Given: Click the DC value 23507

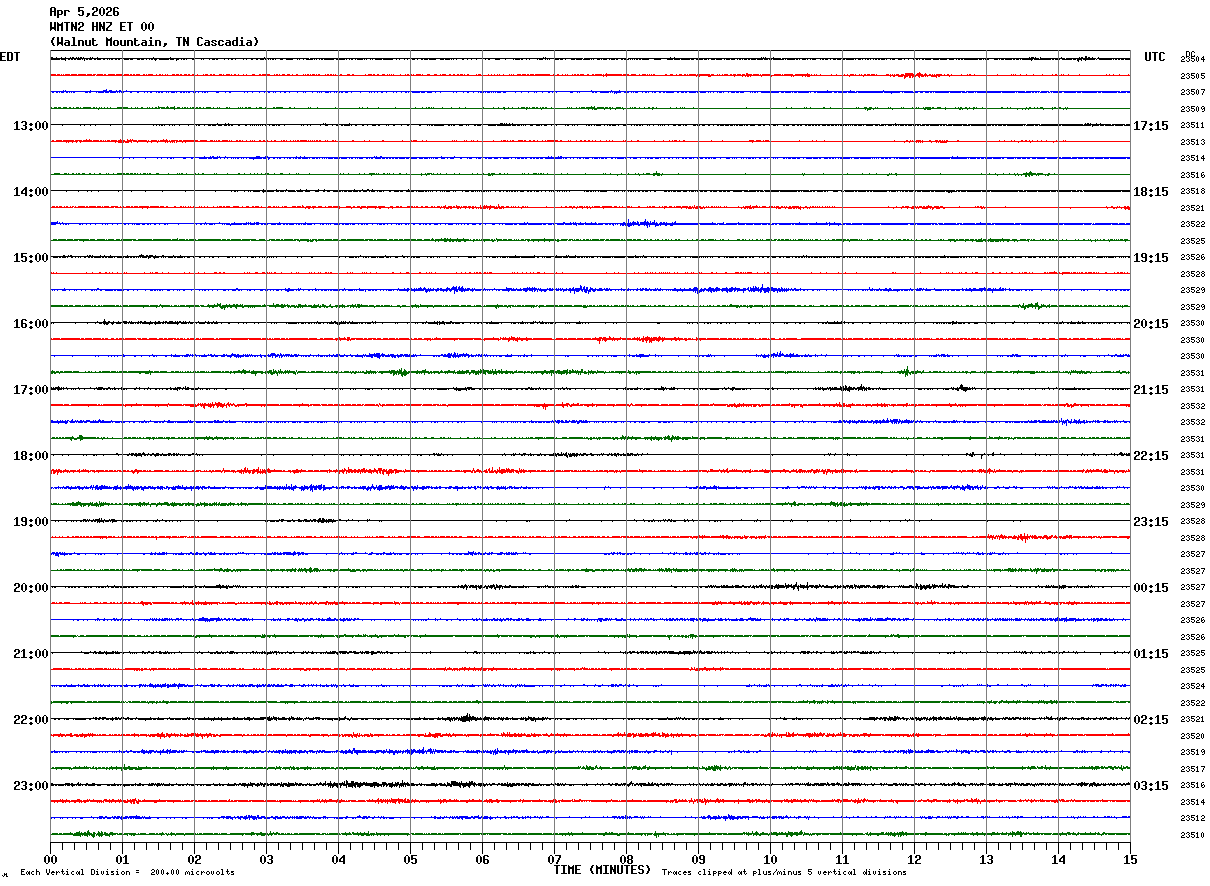Looking at the screenshot, I should (x=1192, y=93).
